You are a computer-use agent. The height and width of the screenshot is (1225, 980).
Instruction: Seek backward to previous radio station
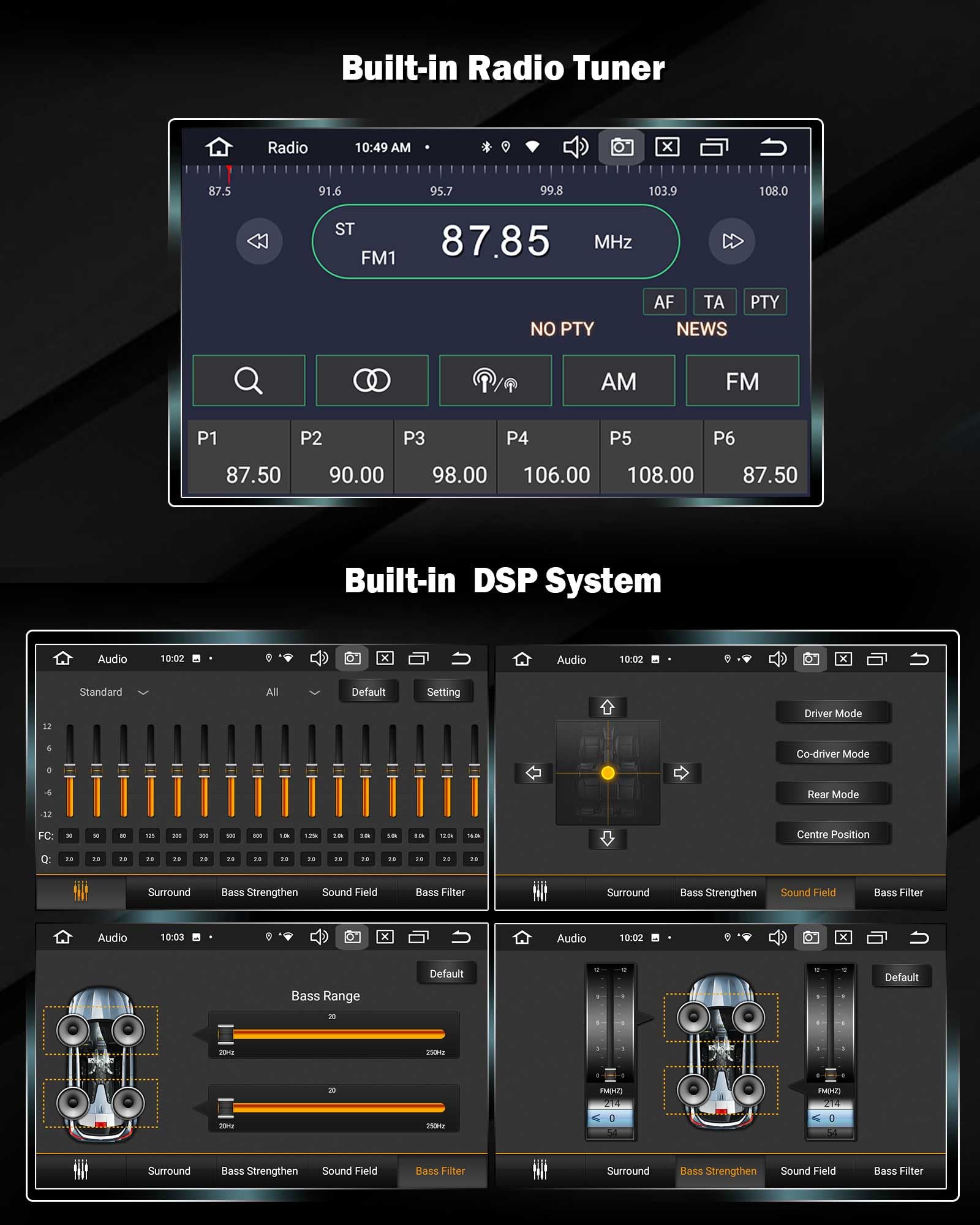[x=259, y=241]
